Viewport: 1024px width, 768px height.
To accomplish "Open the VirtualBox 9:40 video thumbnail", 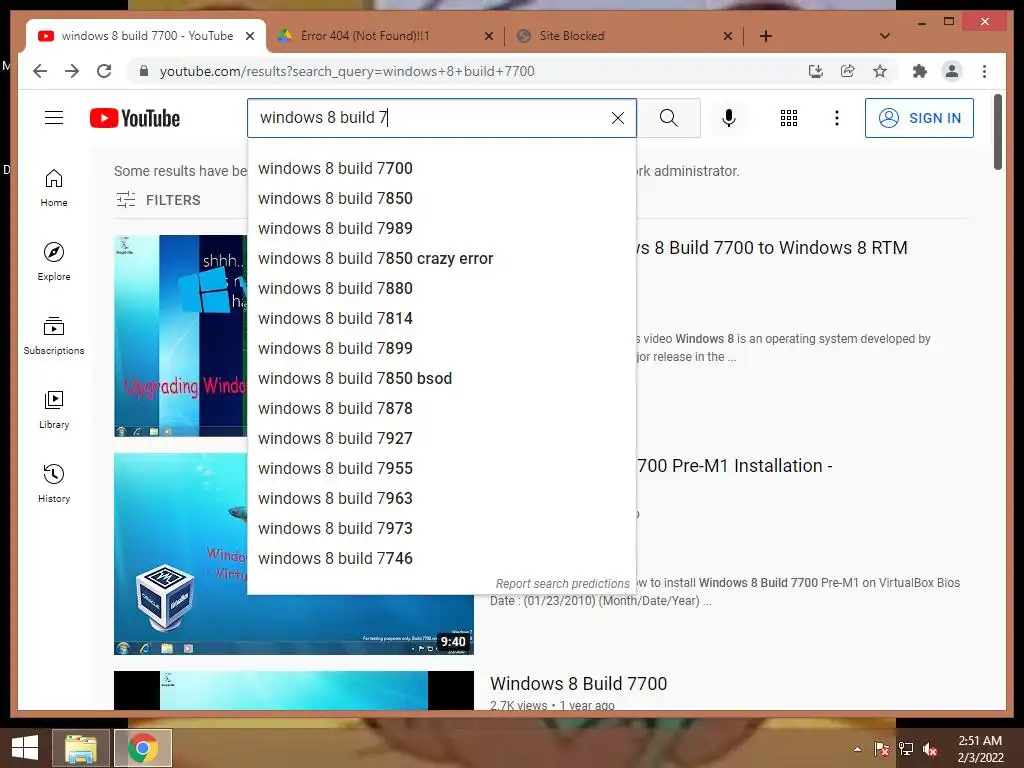I will pyautogui.click(x=294, y=554).
